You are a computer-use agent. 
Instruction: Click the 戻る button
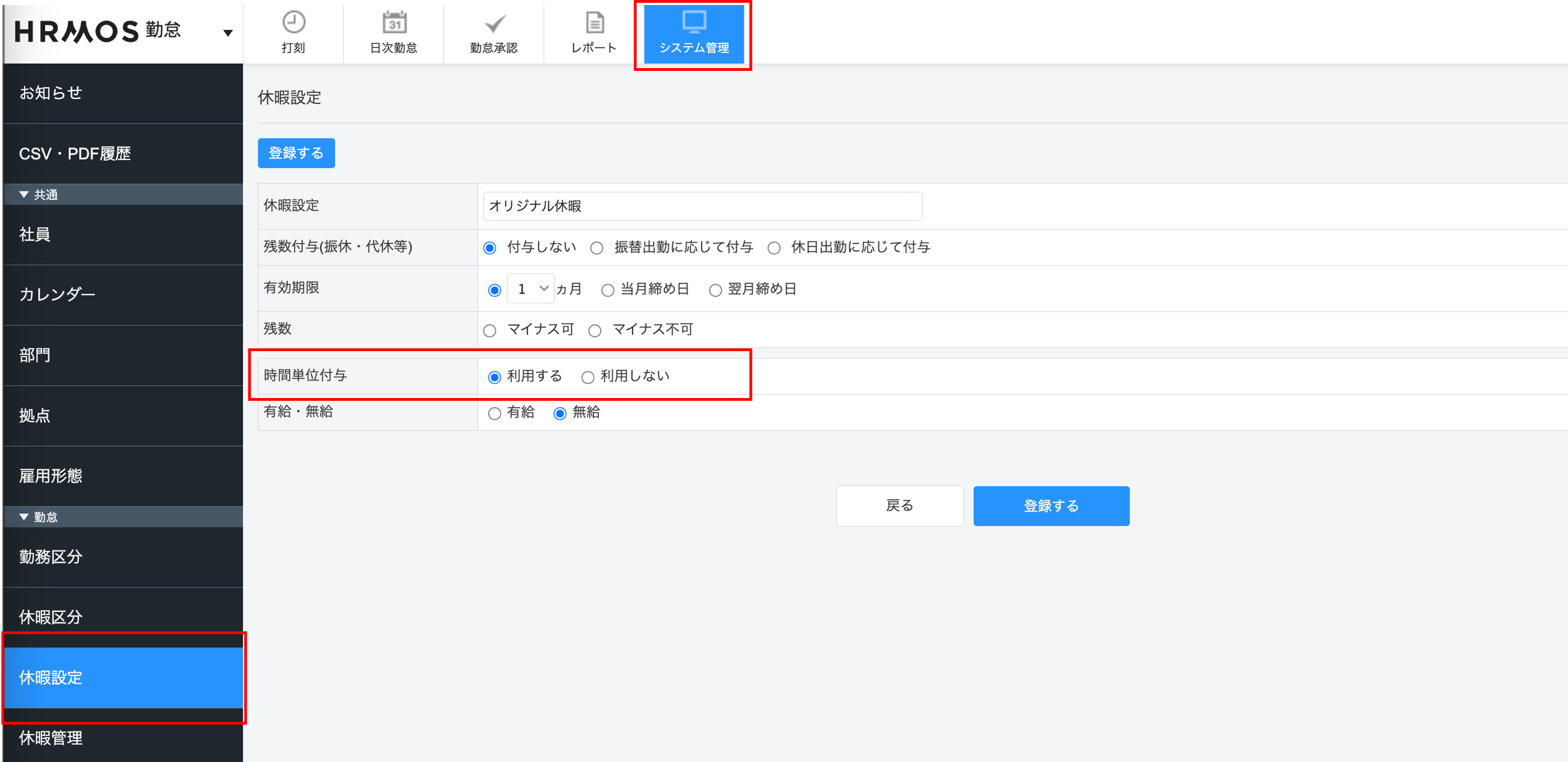pos(899,506)
